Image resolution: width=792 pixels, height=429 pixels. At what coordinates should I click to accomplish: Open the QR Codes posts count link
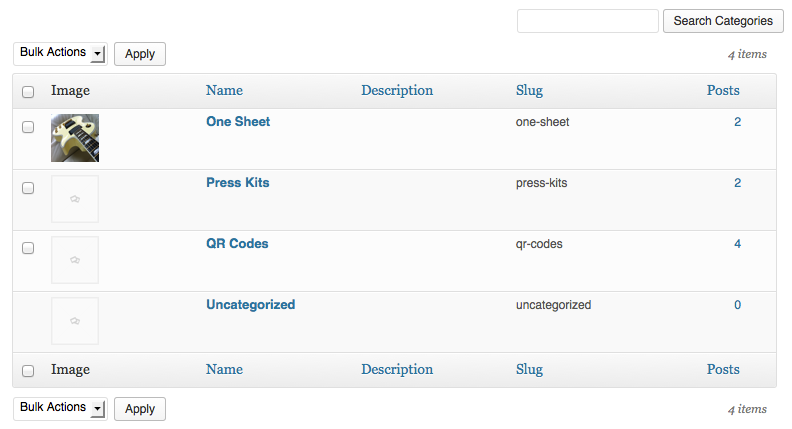point(737,244)
